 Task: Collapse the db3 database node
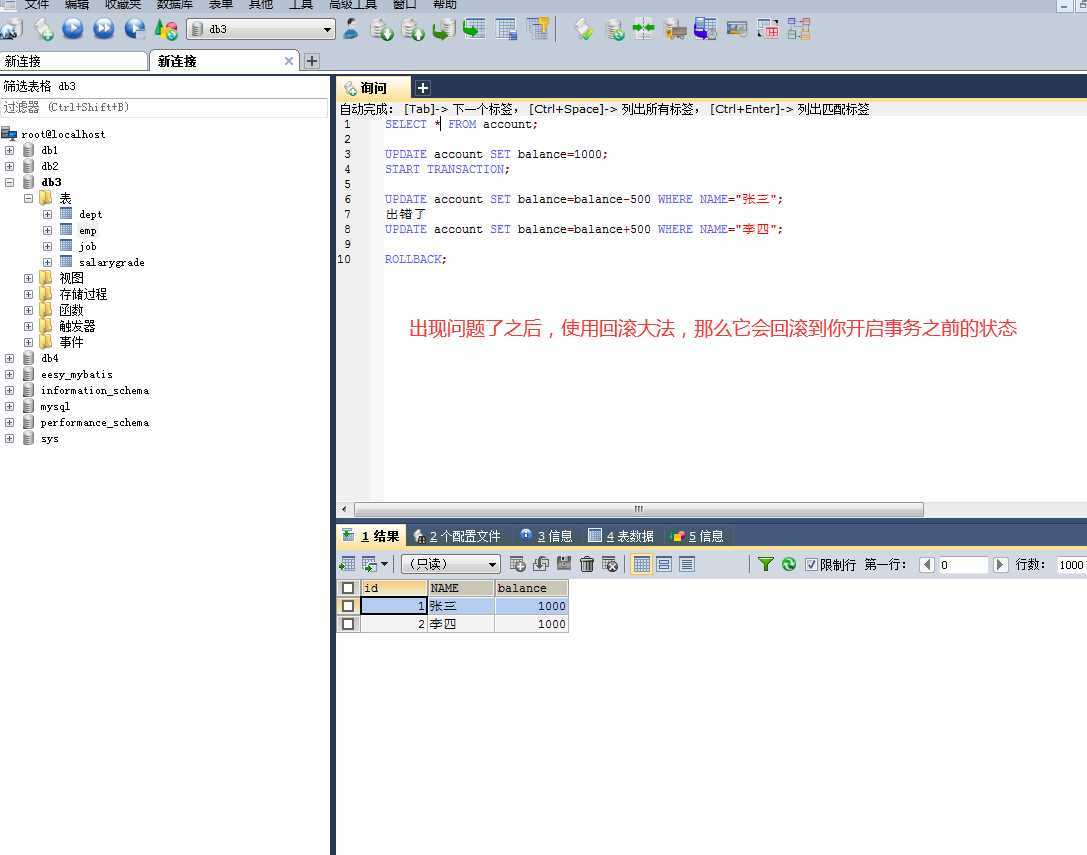(9, 182)
